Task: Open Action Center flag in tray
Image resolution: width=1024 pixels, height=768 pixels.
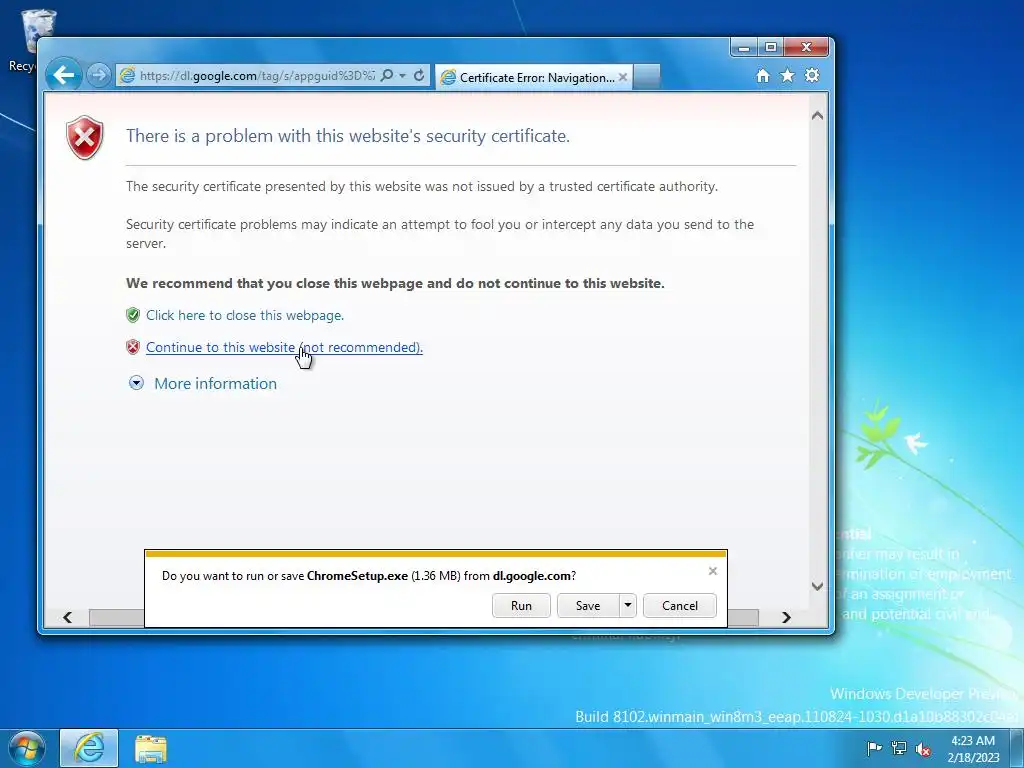Action: (873, 748)
